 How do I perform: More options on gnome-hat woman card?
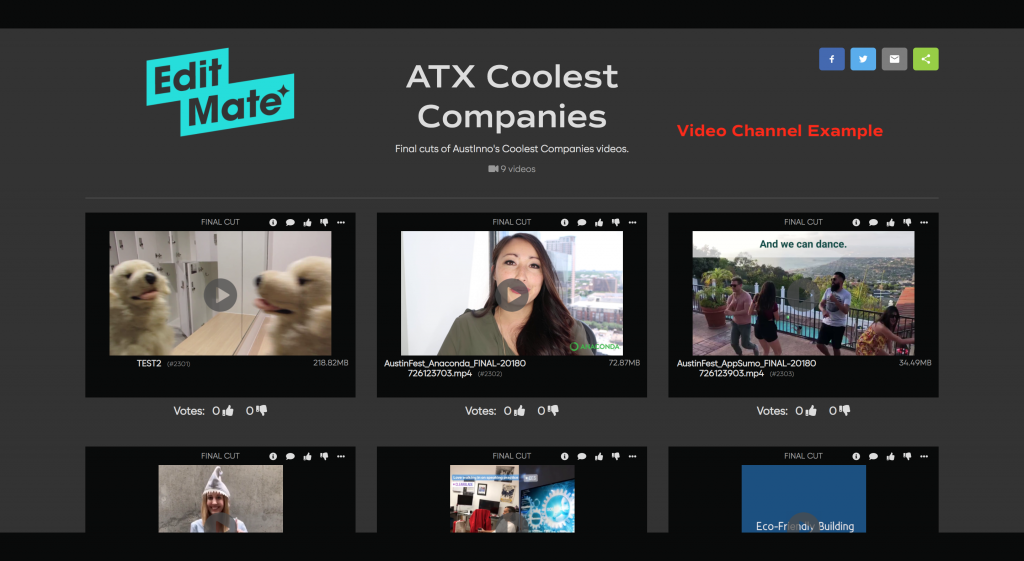[341, 456]
